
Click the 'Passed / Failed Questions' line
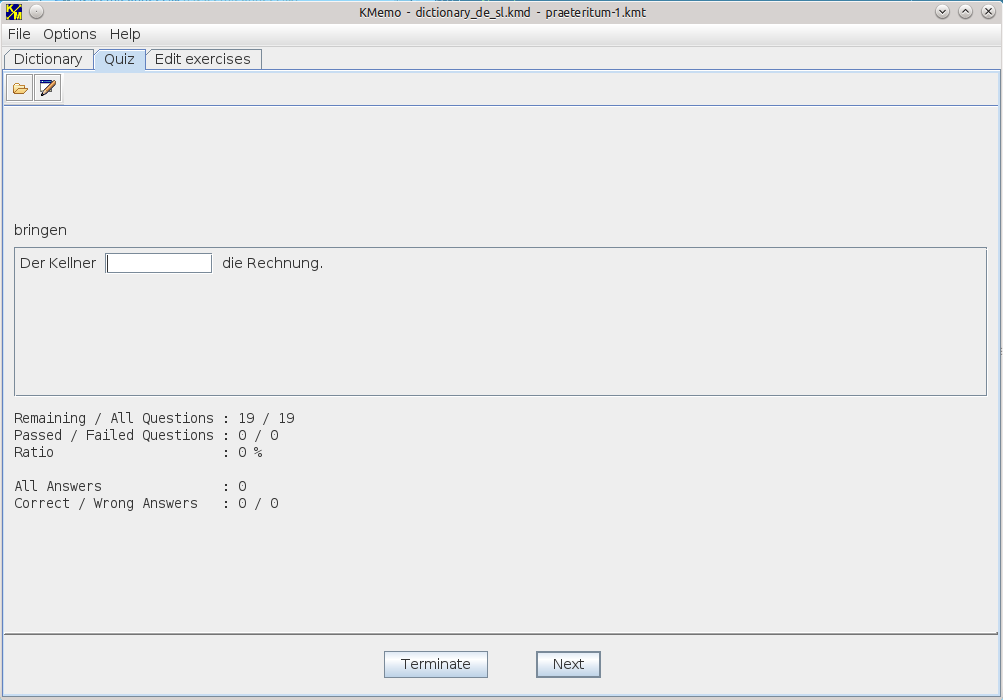point(146,435)
